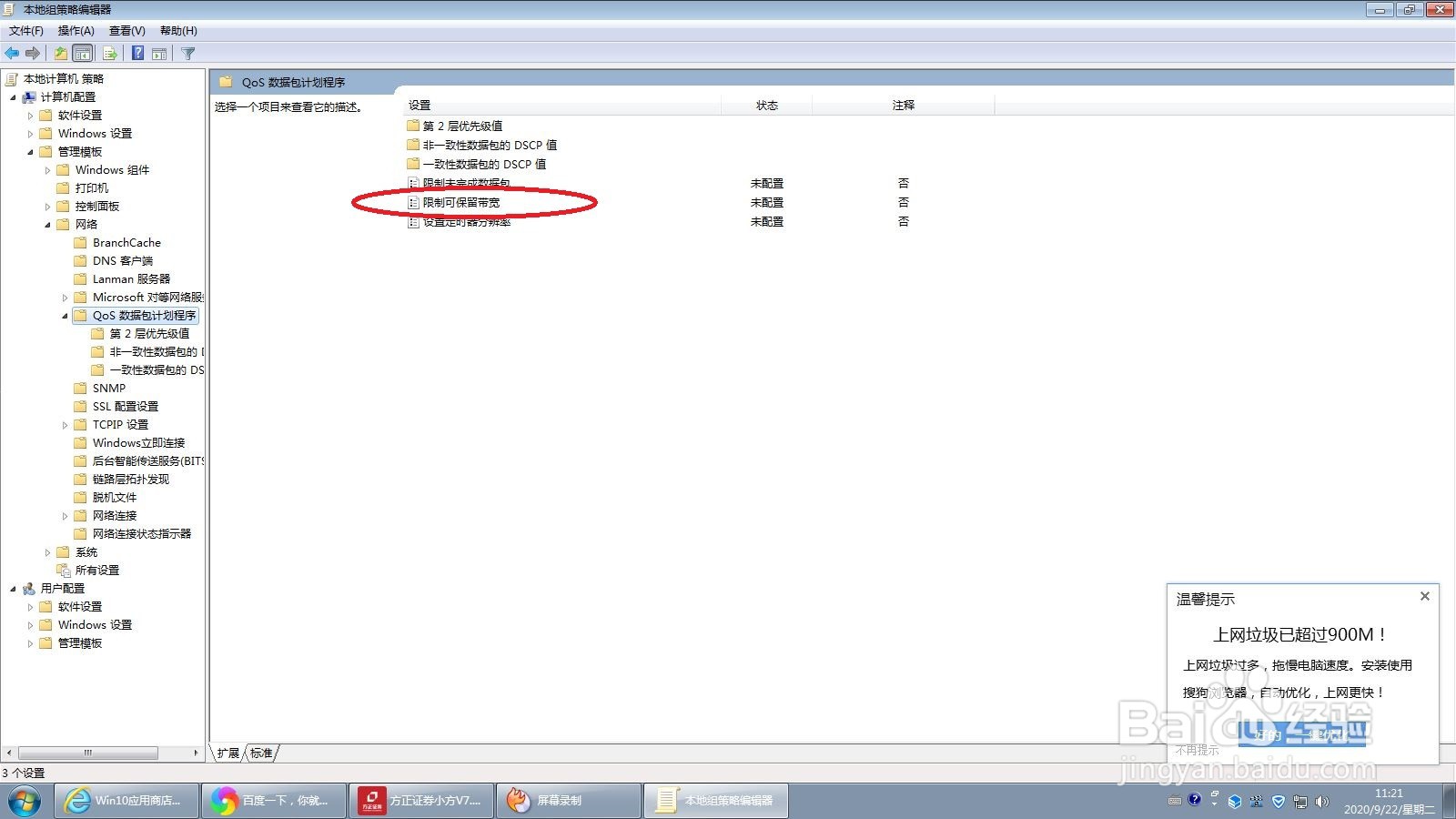This screenshot has width=1456, height=819.
Task: Expand the 系统 tree node
Action: coord(47,552)
